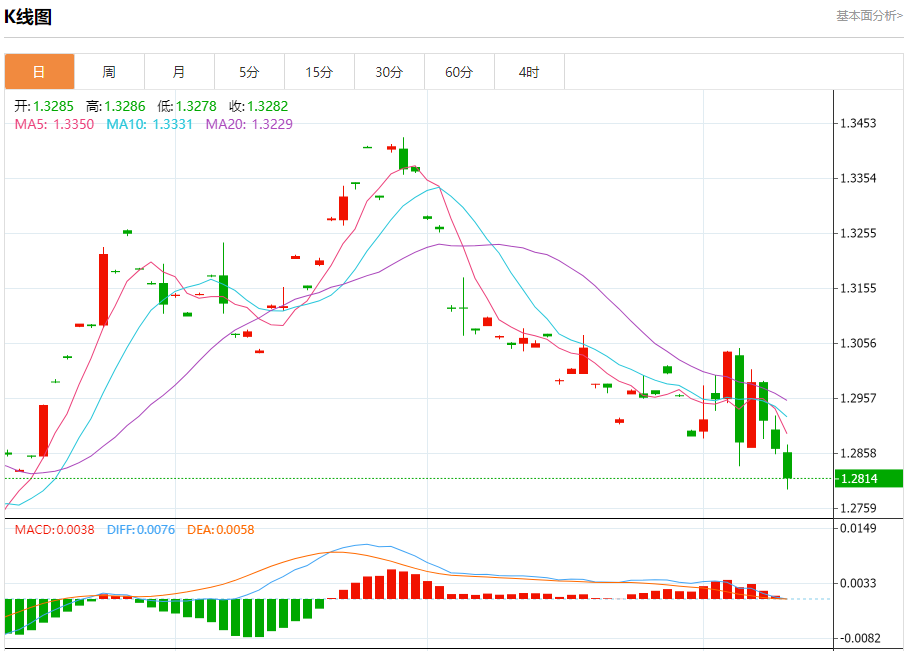Click the 1.2858 price axis label
This screenshot has width=911, height=651.
point(858,453)
